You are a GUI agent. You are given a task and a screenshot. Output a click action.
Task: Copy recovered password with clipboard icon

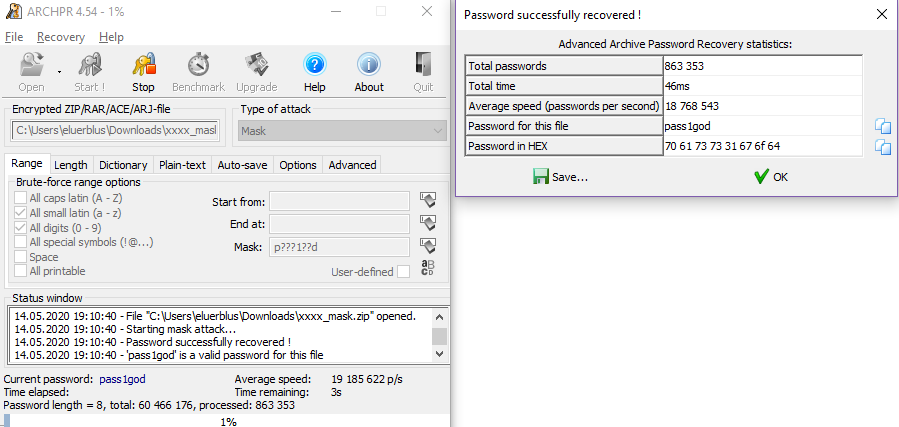click(882, 126)
